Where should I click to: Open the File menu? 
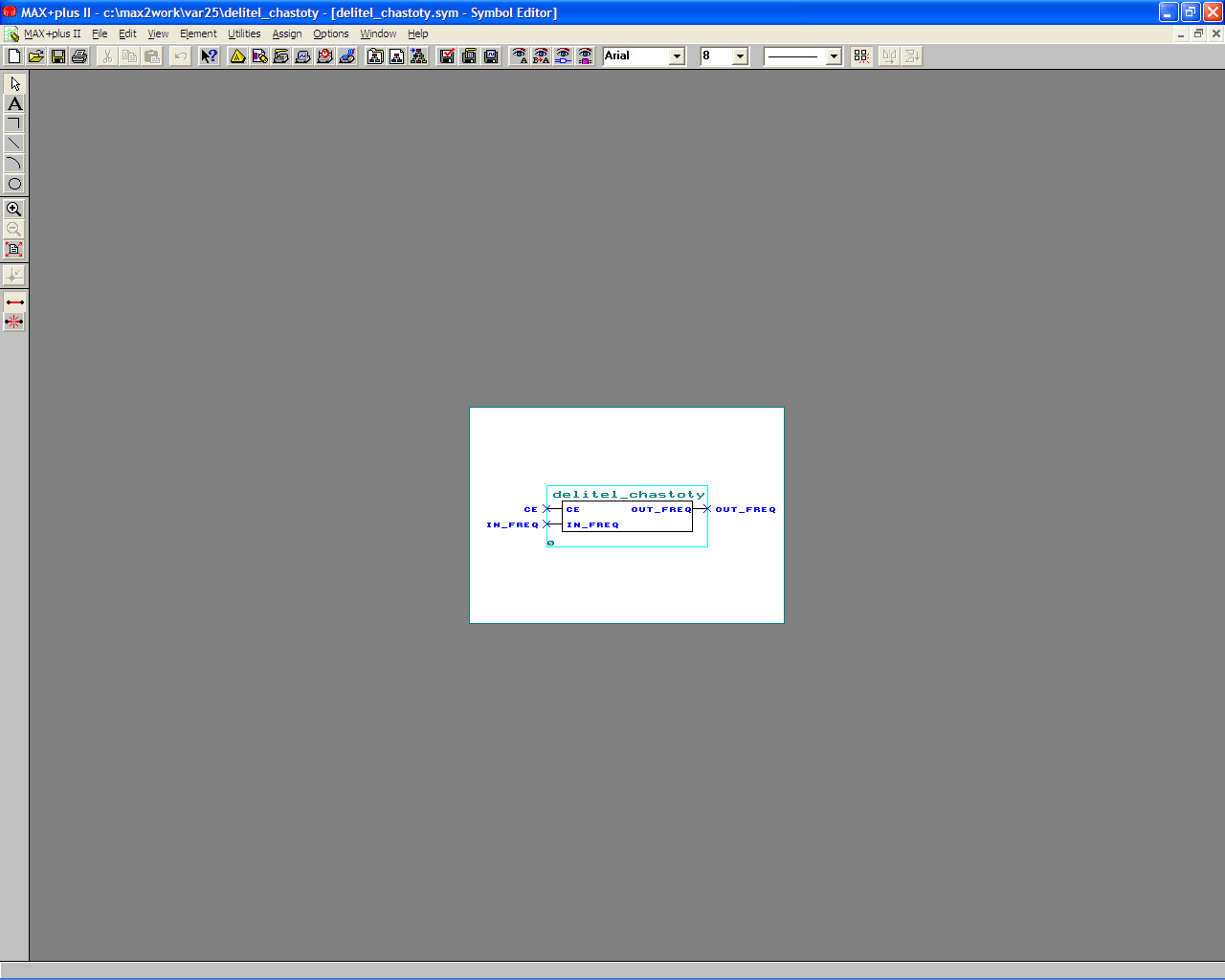[x=100, y=33]
